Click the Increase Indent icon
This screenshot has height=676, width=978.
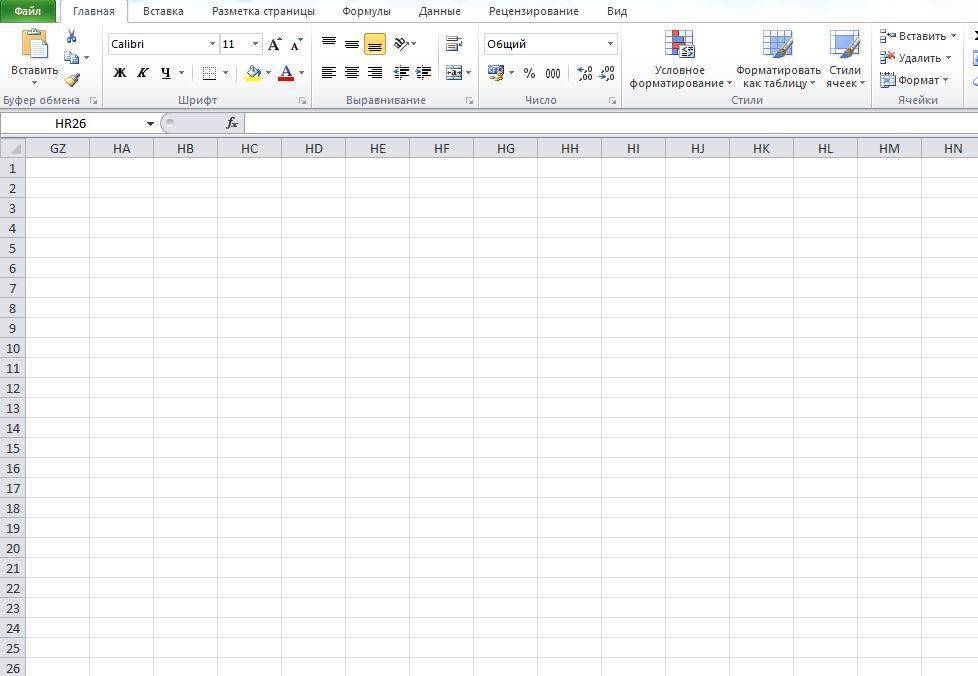point(424,73)
